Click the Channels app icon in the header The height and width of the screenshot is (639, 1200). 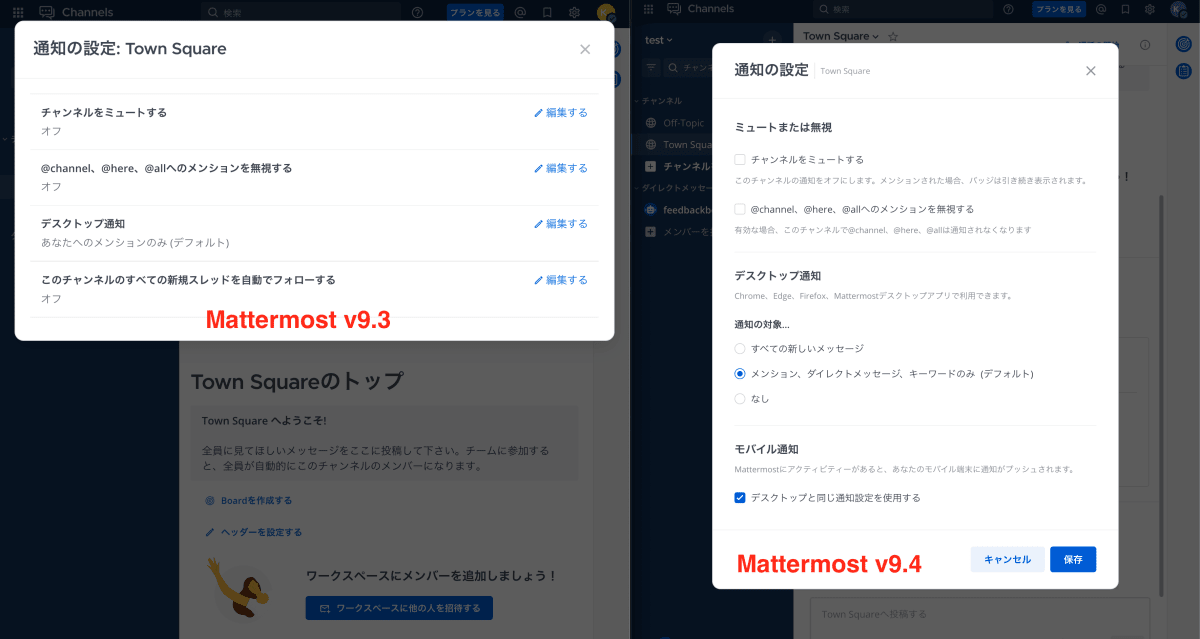pos(677,9)
